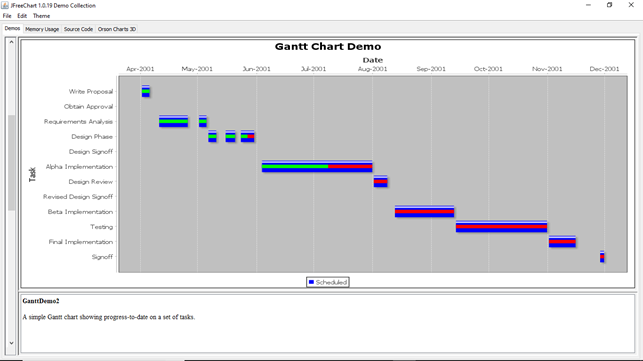Open the Edit menu
This screenshot has height=361, width=643.
pyautogui.click(x=22, y=16)
